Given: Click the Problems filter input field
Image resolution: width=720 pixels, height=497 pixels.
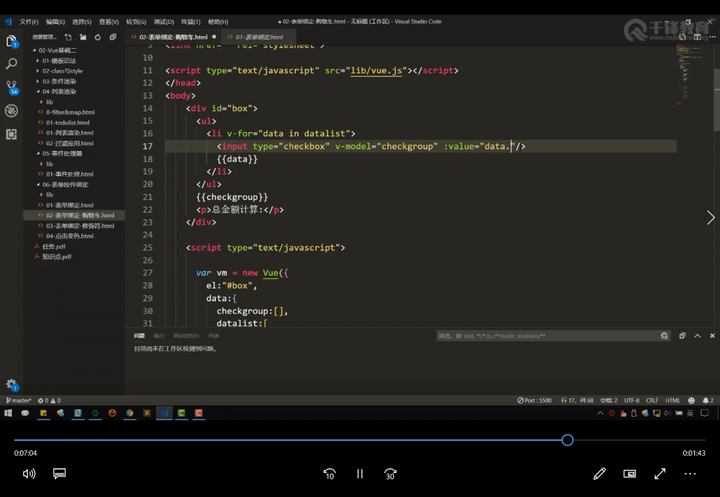Looking at the screenshot, I should pos(547,336).
